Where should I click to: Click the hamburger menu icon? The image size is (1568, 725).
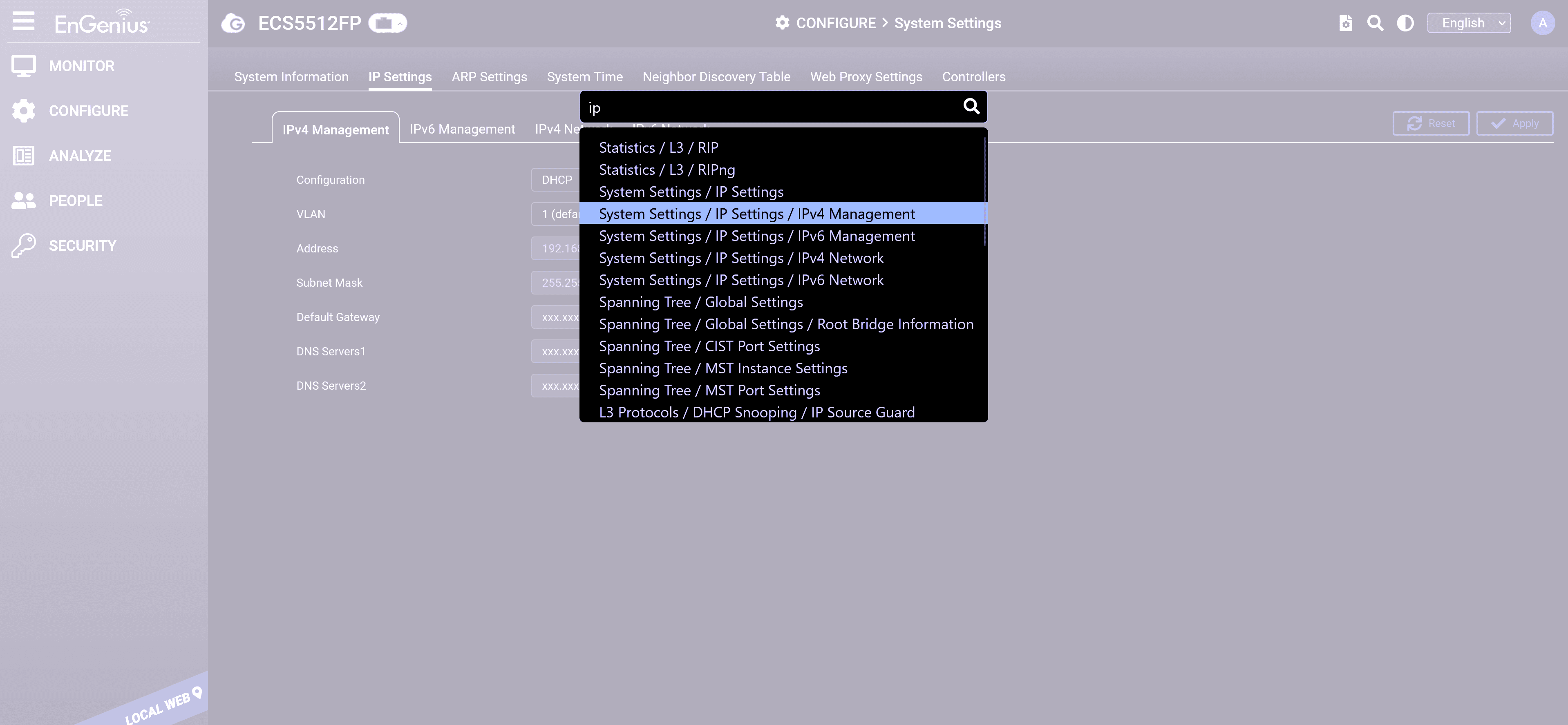23,22
